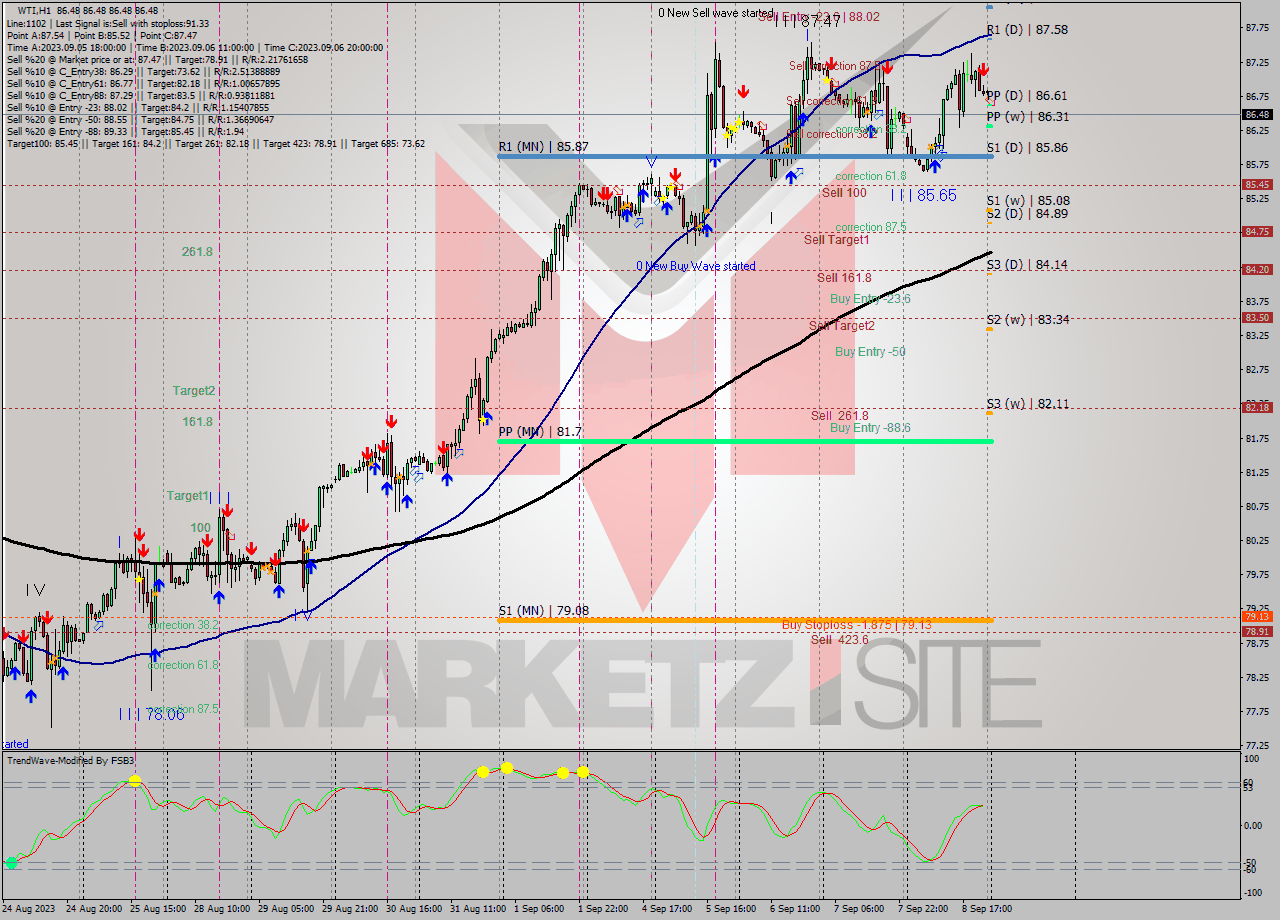1280x920 pixels.
Task: Select the green 261.8 extension label
Action: tap(197, 252)
